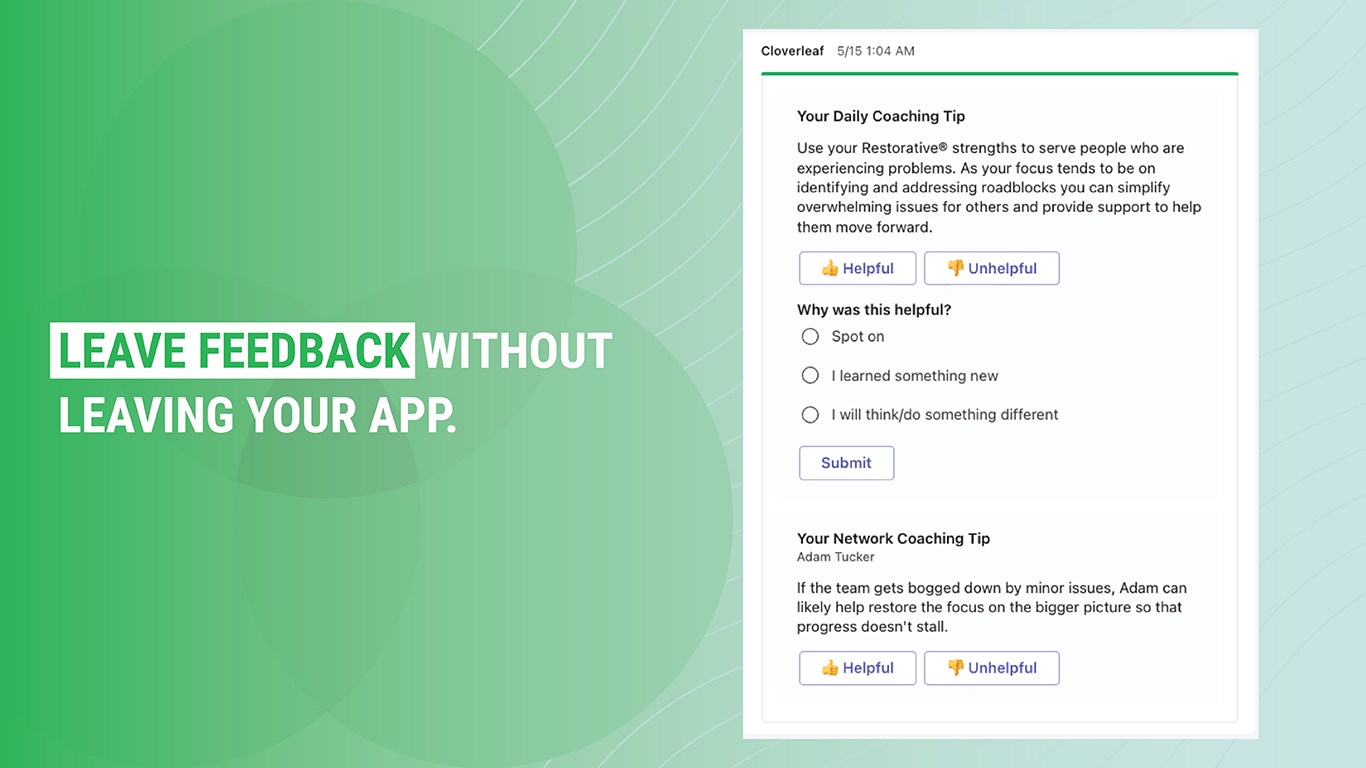Click the thumbs-down icon under the Network Coaching Tip

(x=955, y=668)
